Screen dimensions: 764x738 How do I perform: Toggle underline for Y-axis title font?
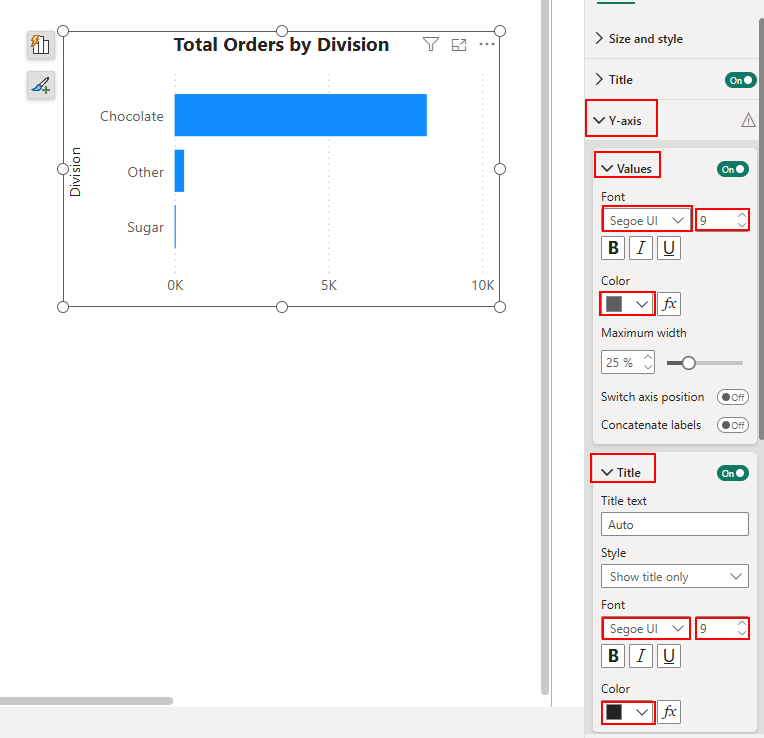tap(668, 656)
